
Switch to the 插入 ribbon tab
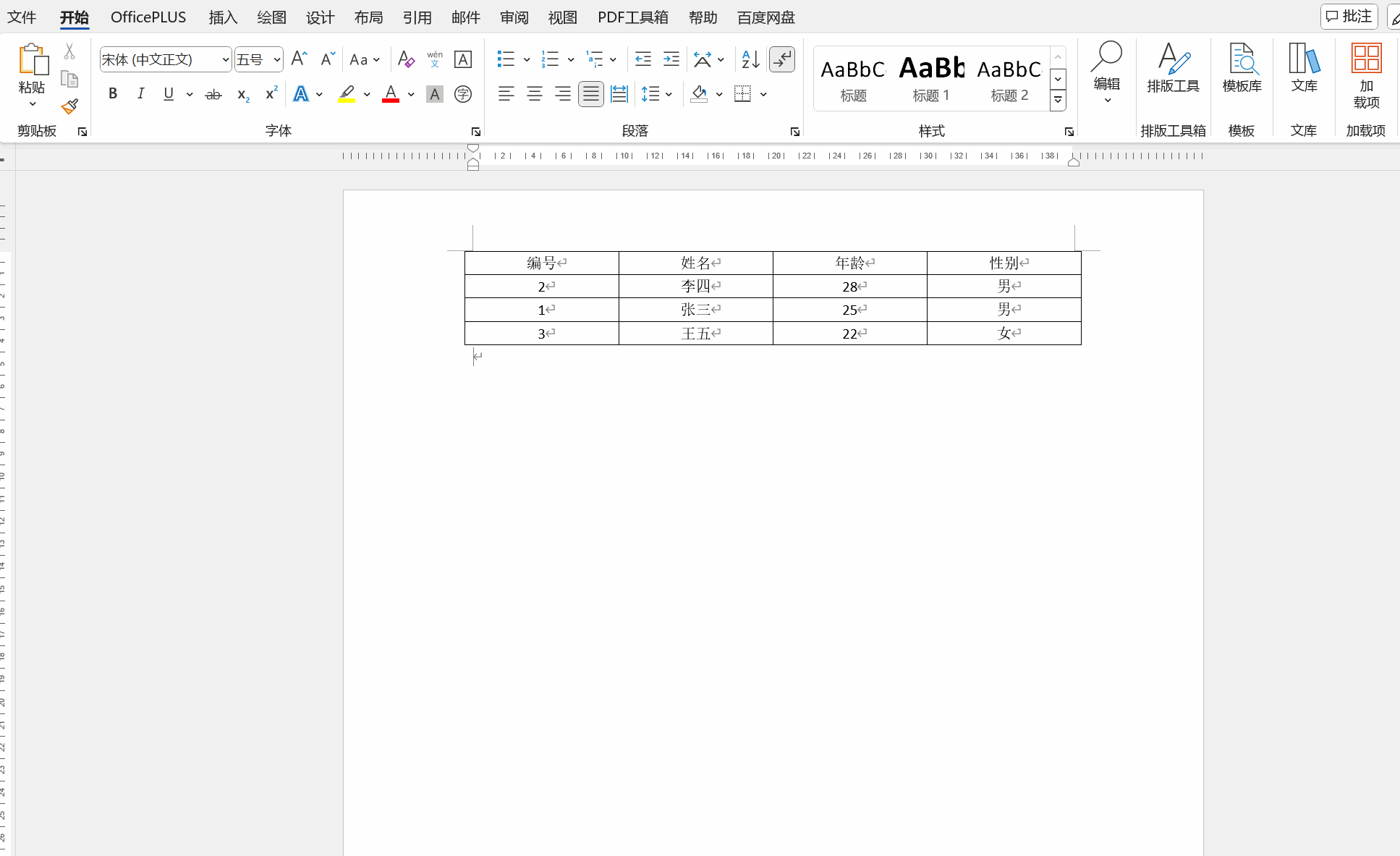click(223, 17)
